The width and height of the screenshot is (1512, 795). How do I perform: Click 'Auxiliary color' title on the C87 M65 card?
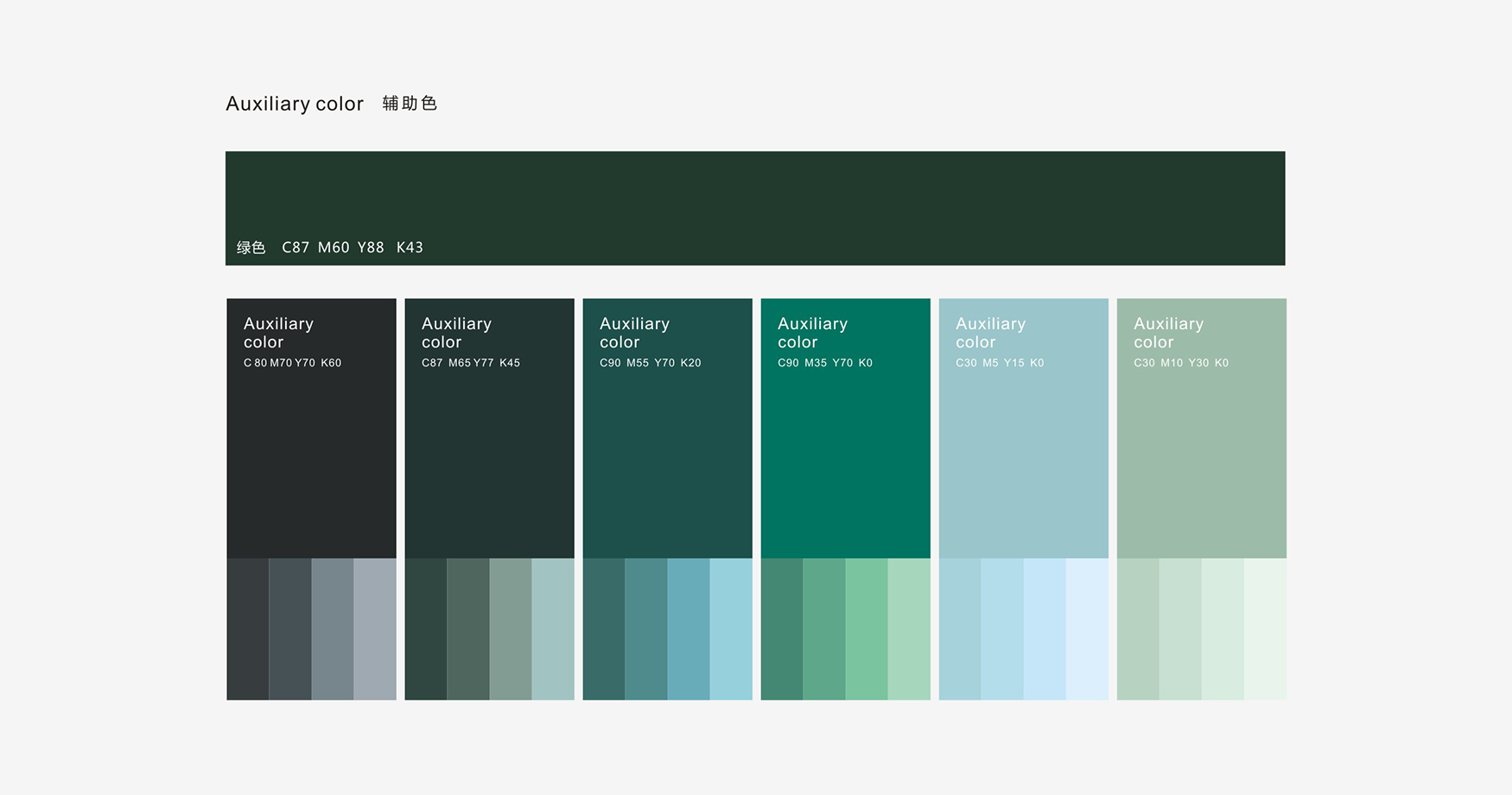pyautogui.click(x=456, y=333)
